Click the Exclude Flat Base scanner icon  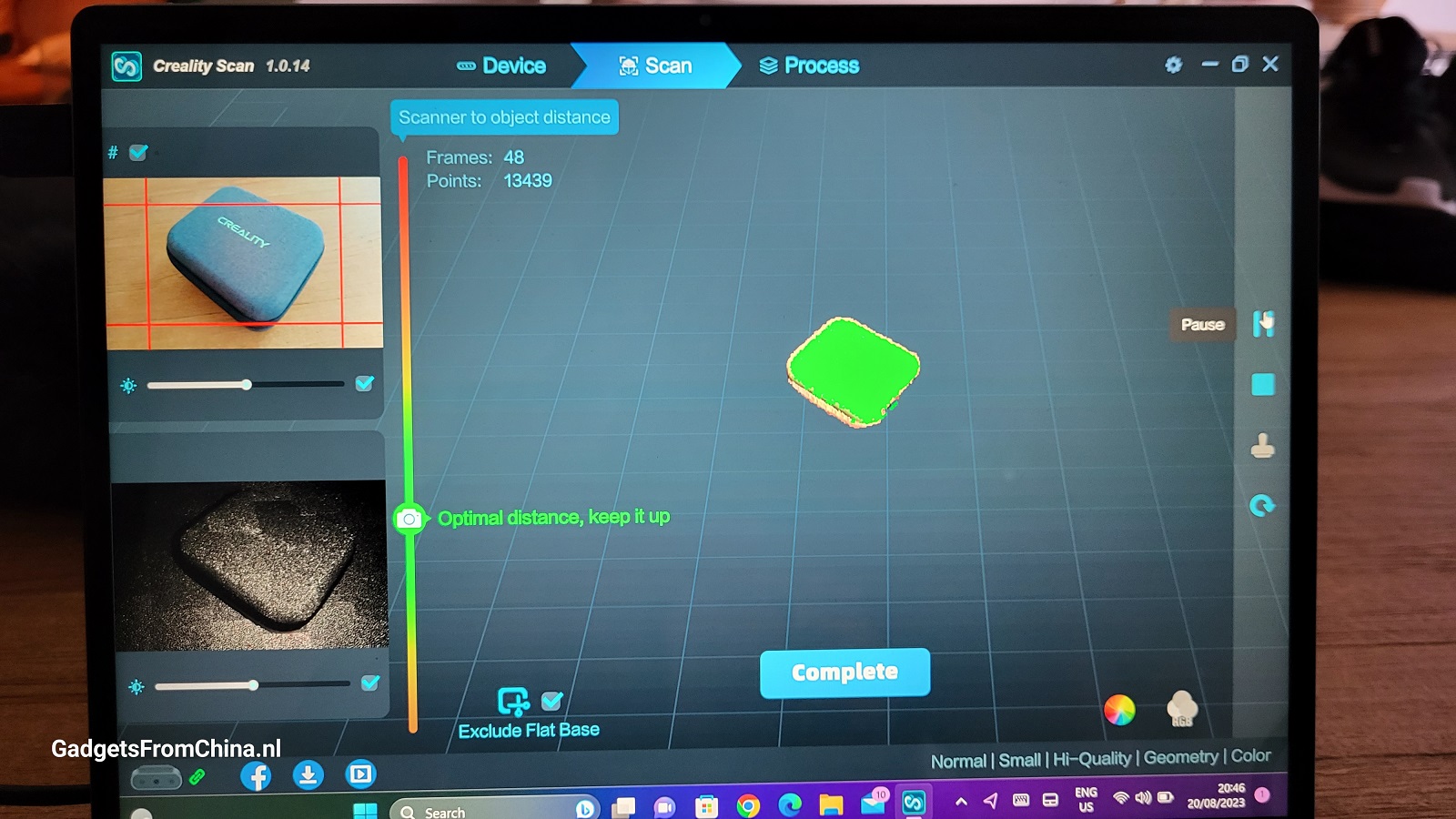pyautogui.click(x=513, y=702)
